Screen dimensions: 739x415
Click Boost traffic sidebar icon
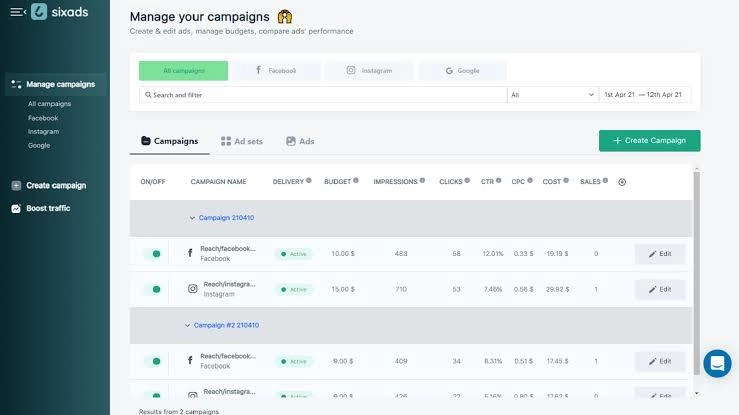click(x=16, y=208)
